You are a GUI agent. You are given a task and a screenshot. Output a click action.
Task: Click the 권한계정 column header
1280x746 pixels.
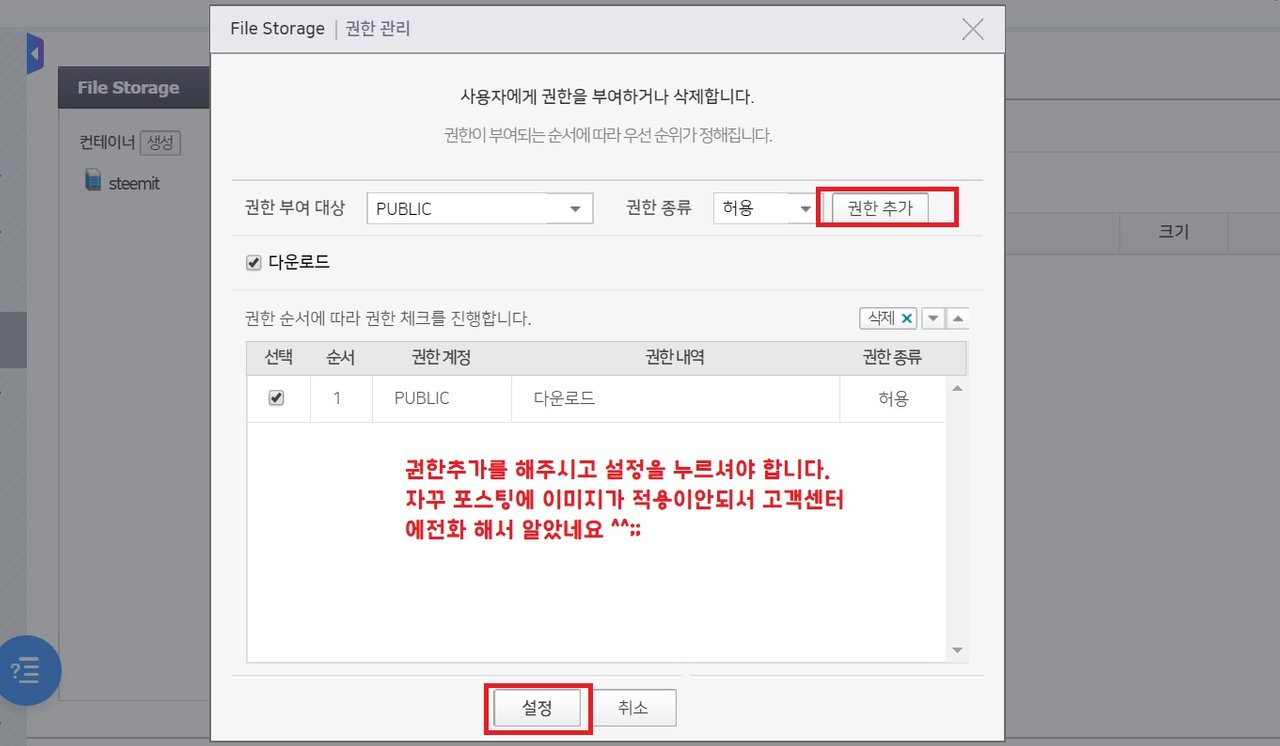(441, 358)
